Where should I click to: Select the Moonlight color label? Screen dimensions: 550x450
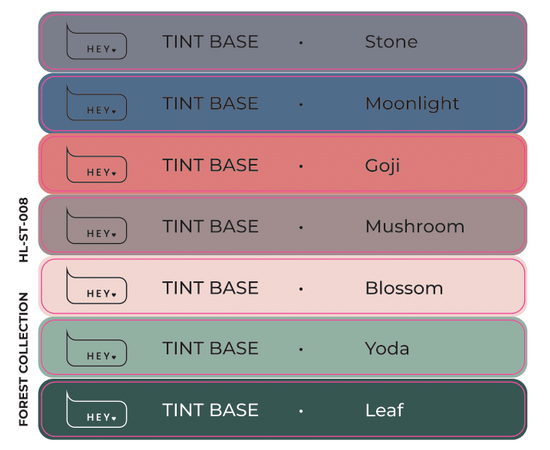[412, 104]
